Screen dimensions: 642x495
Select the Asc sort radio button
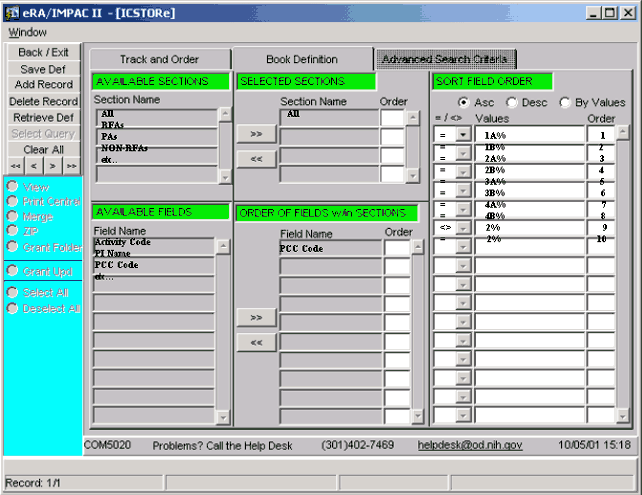[x=463, y=102]
